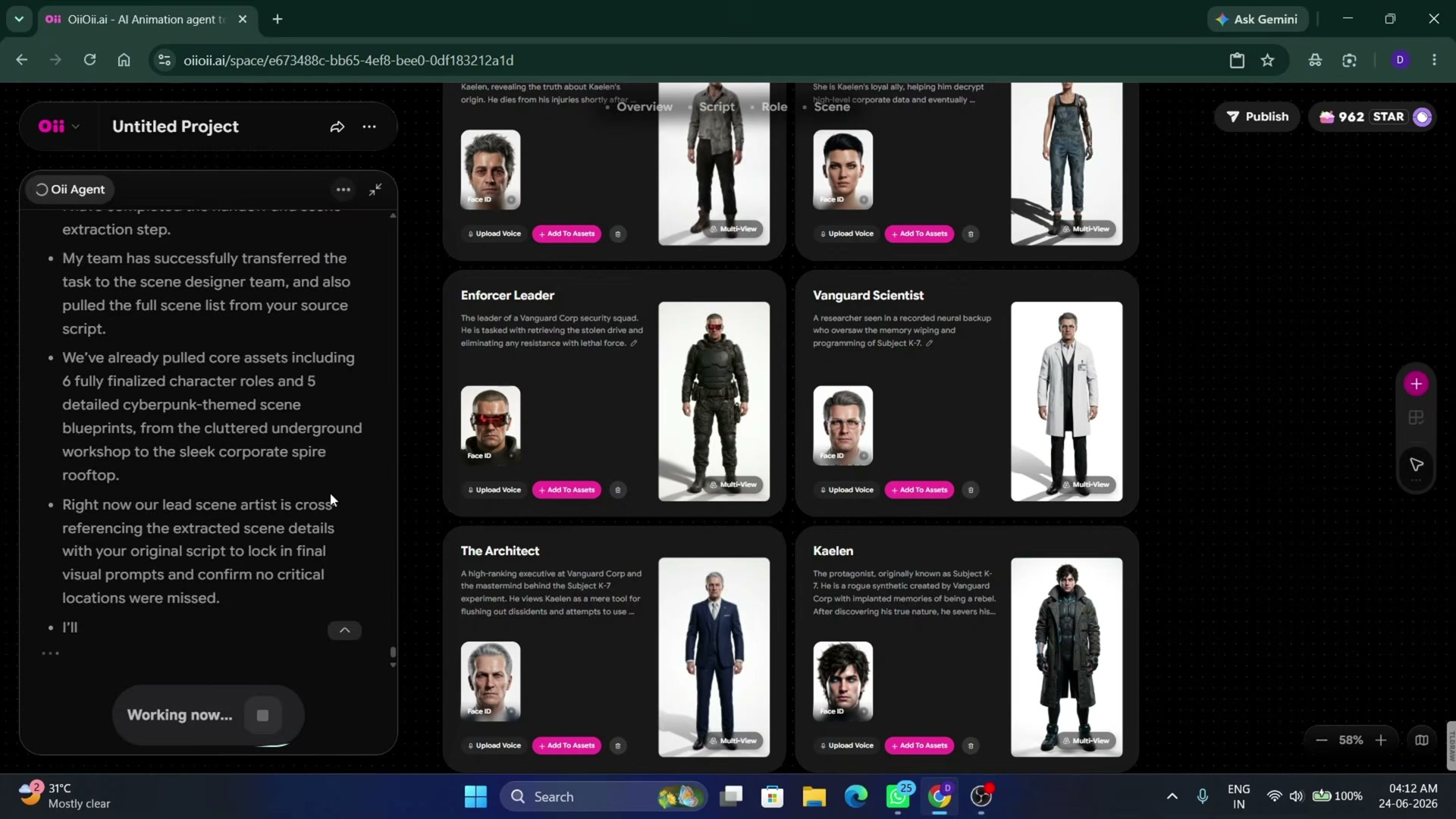Edit Enforcer Leader description with pencil icon
The image size is (1456, 819).
tap(634, 344)
